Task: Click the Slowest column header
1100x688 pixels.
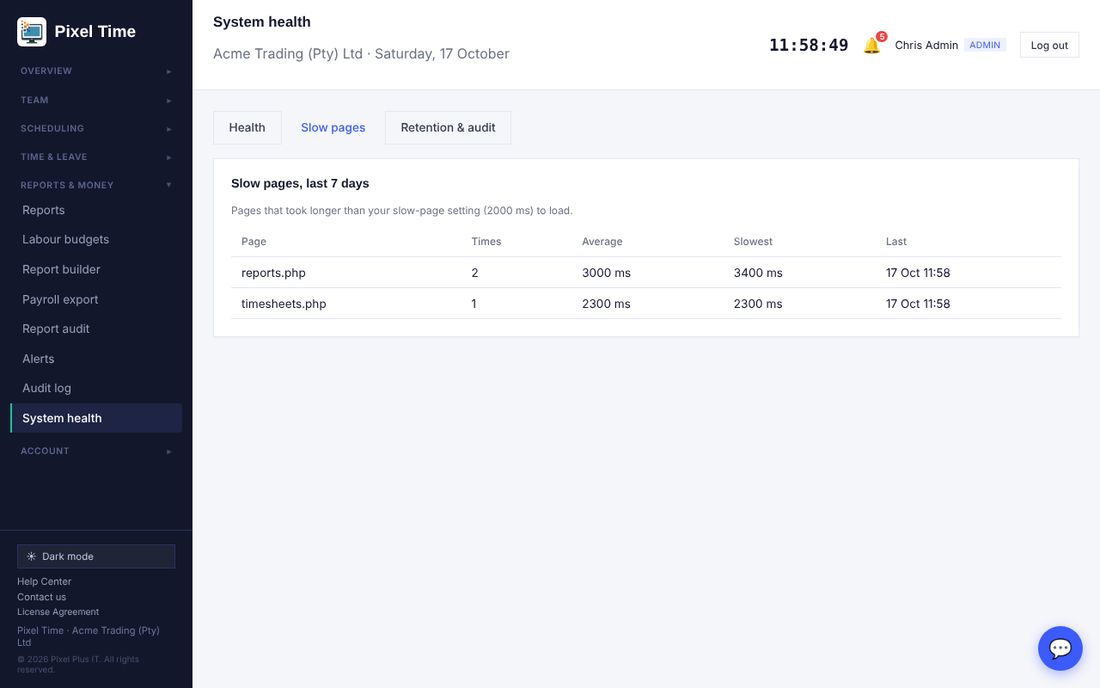Action: pyautogui.click(x=753, y=241)
